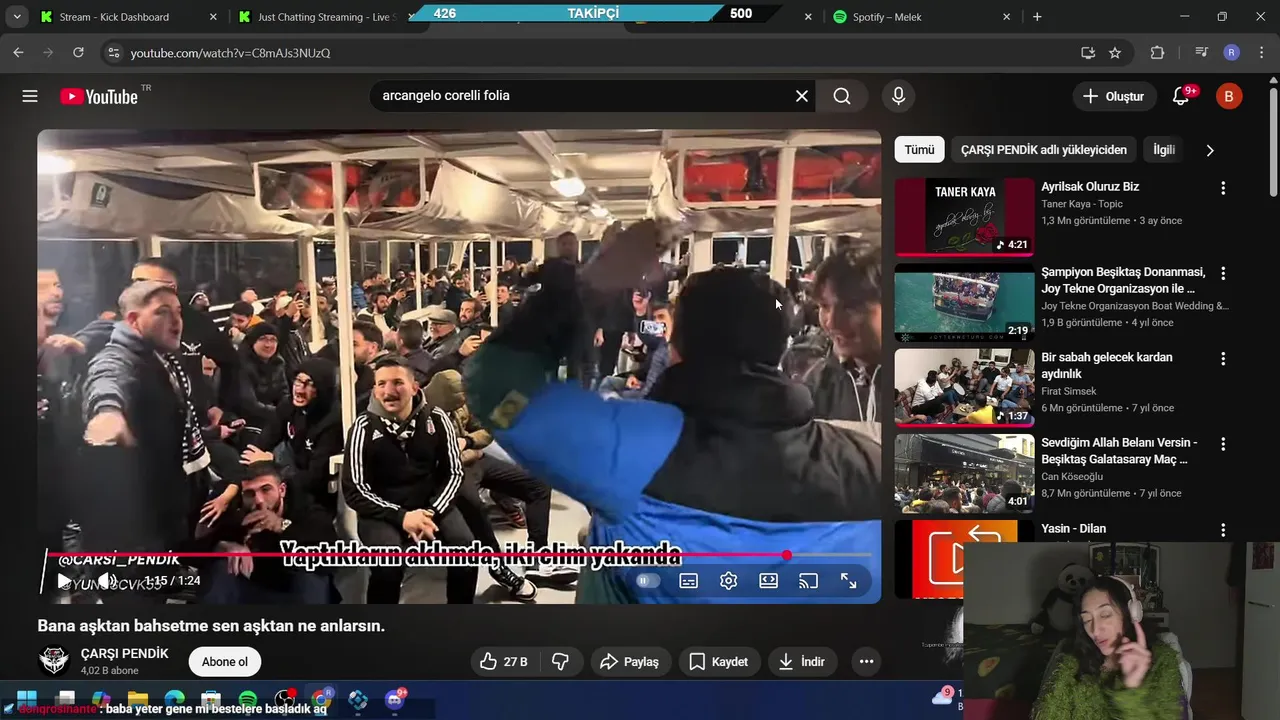
Task: Select the ÇARŞI PENDİK adlı yükleyiciden chip
Action: 1044,150
